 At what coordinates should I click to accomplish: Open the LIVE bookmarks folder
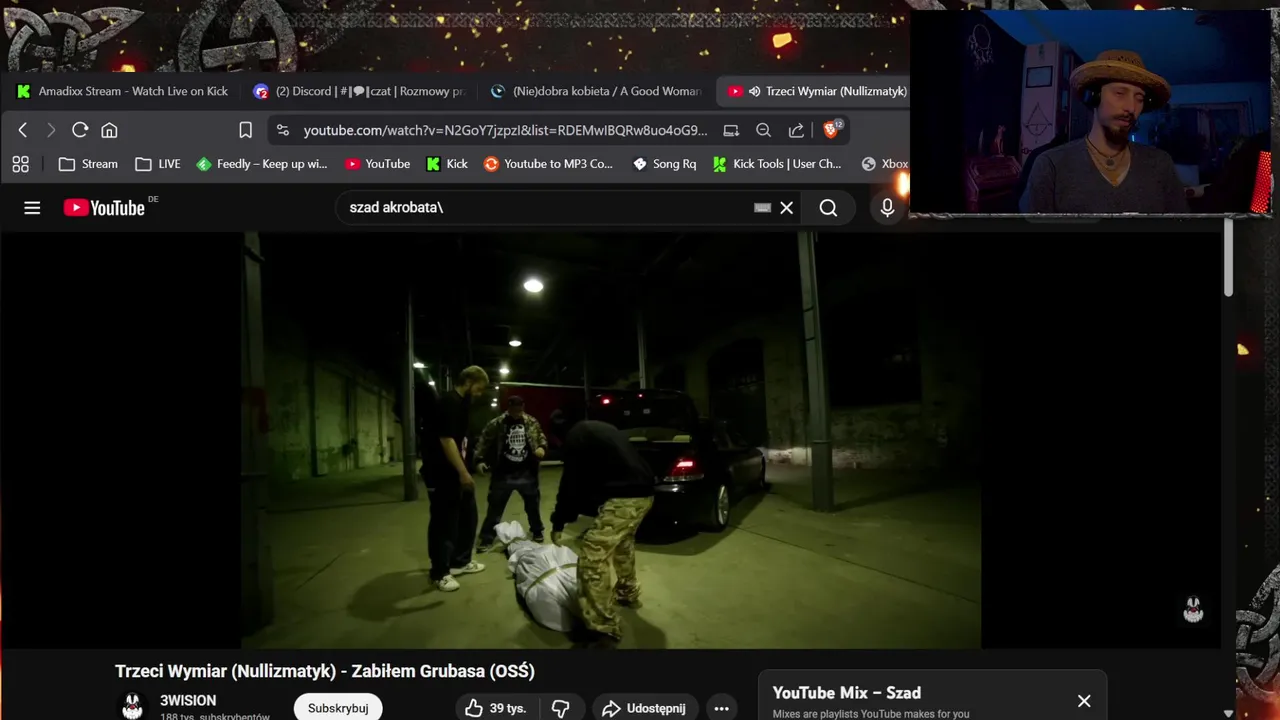coord(158,164)
